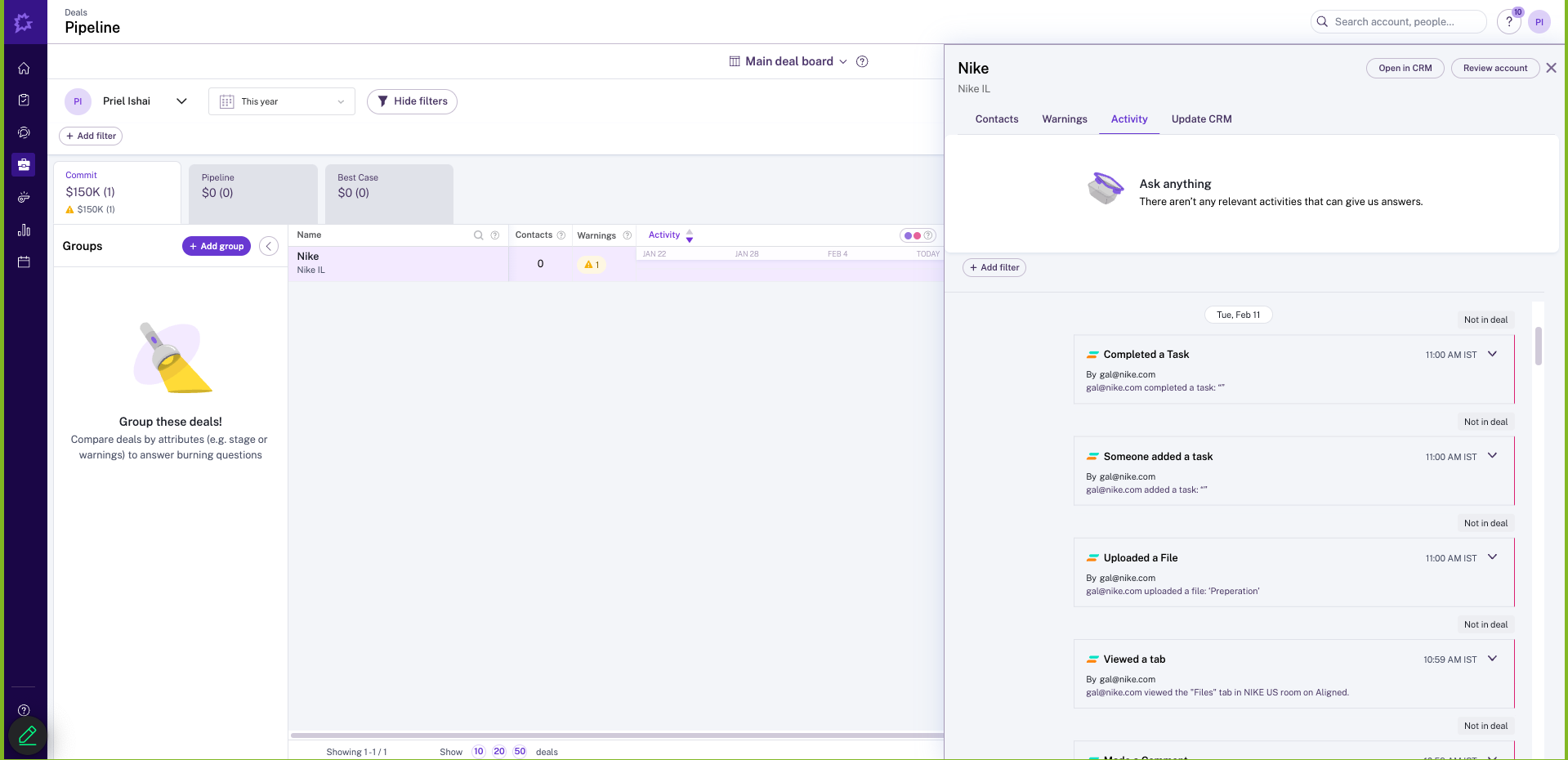Click the Deals briefcase sidebar icon

pyautogui.click(x=24, y=165)
